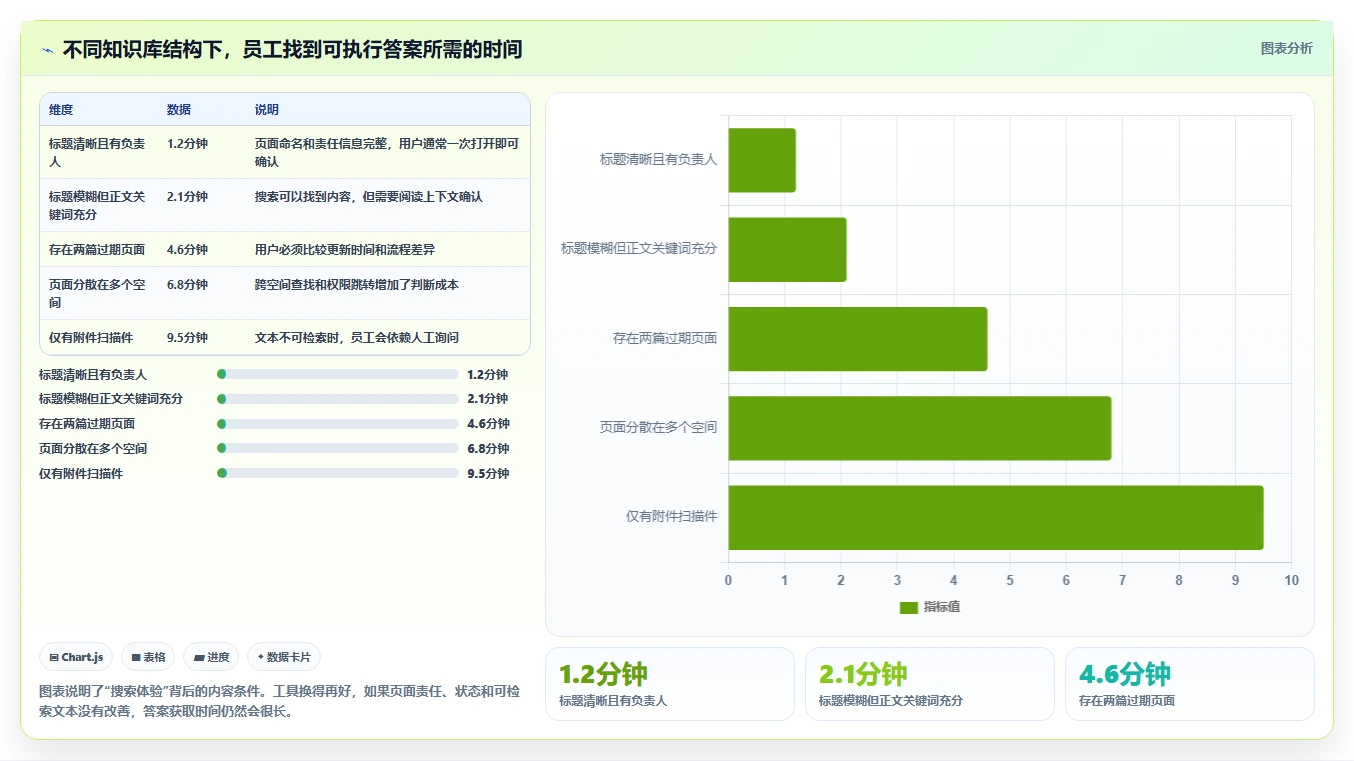
Task: Select the 数据卡片 tag chip
Action: tap(284, 657)
